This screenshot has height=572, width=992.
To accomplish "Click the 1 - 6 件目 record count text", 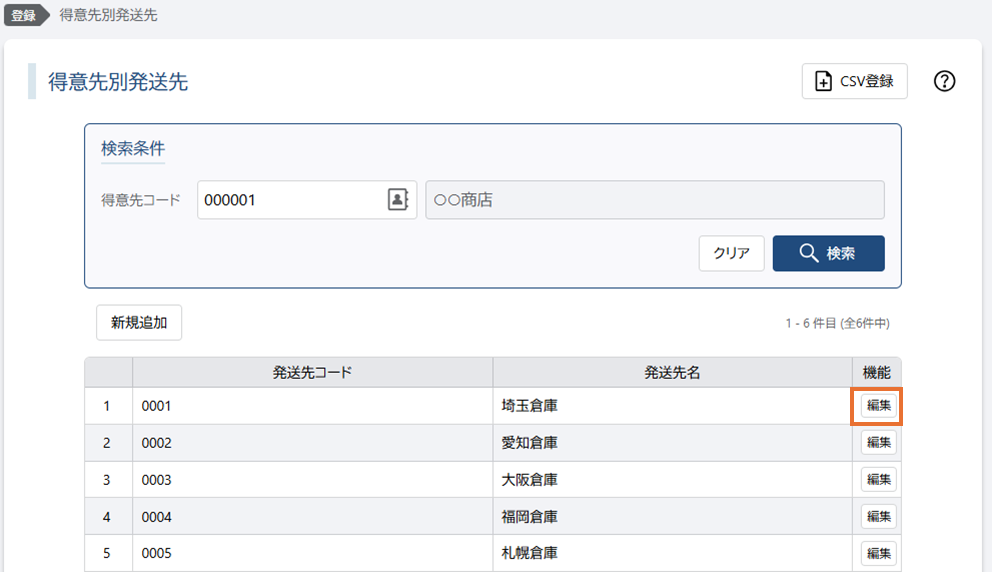I will click(838, 323).
